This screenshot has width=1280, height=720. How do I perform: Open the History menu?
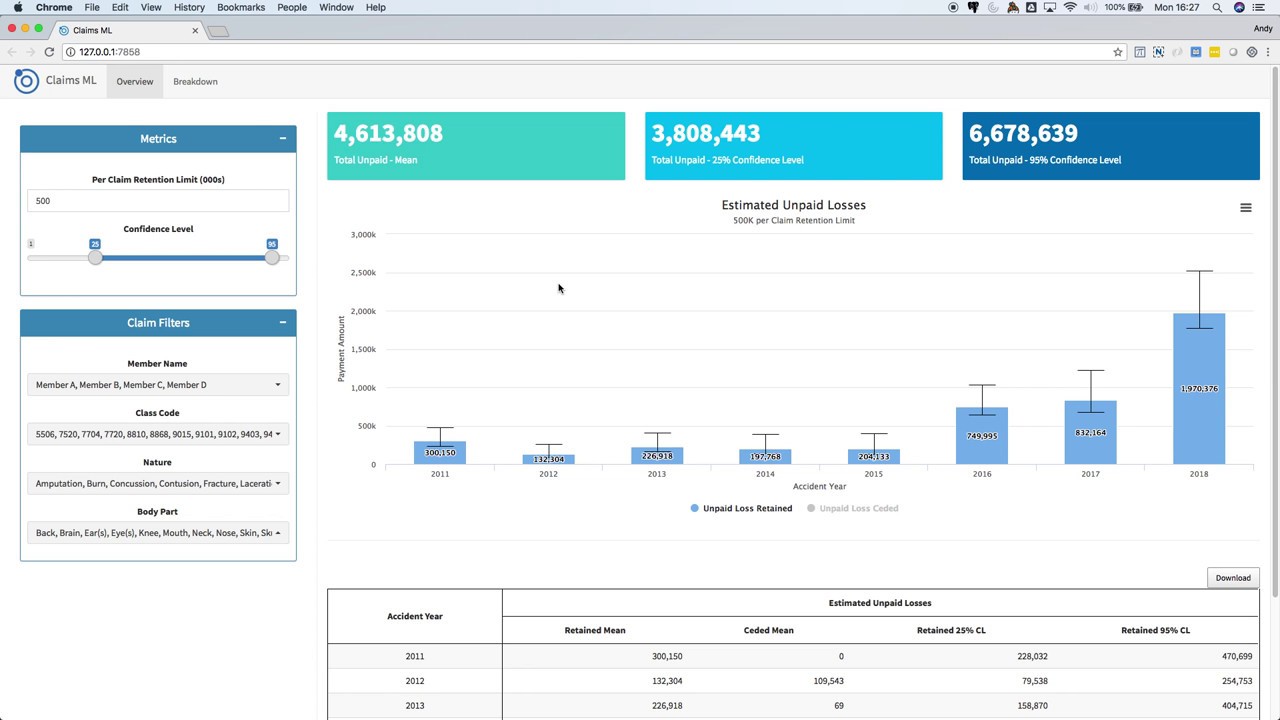click(x=189, y=7)
